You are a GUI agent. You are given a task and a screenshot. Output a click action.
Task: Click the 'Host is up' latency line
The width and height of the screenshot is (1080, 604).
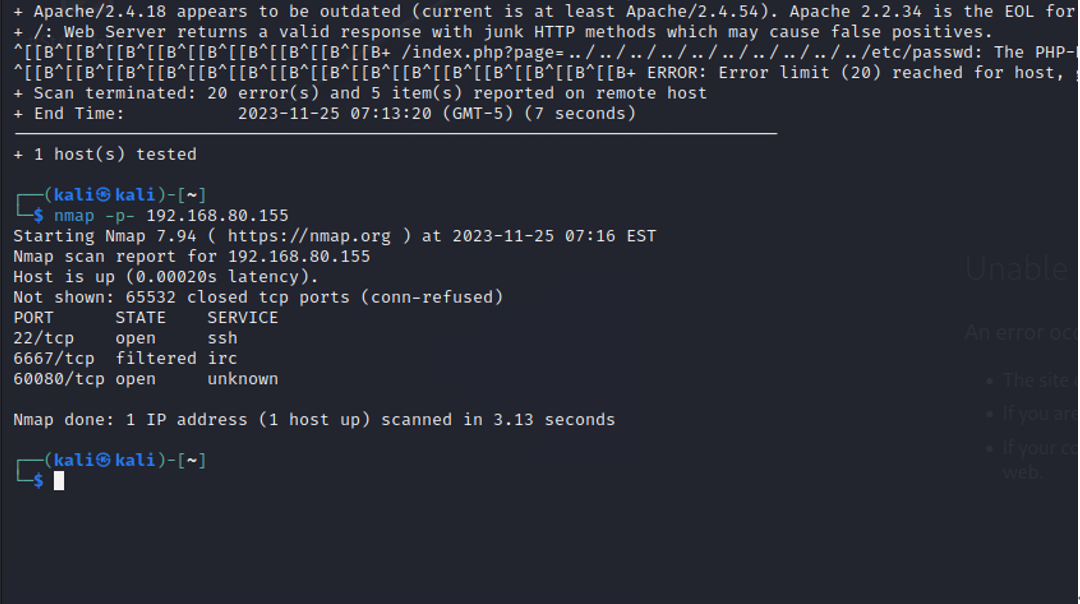[166, 277]
